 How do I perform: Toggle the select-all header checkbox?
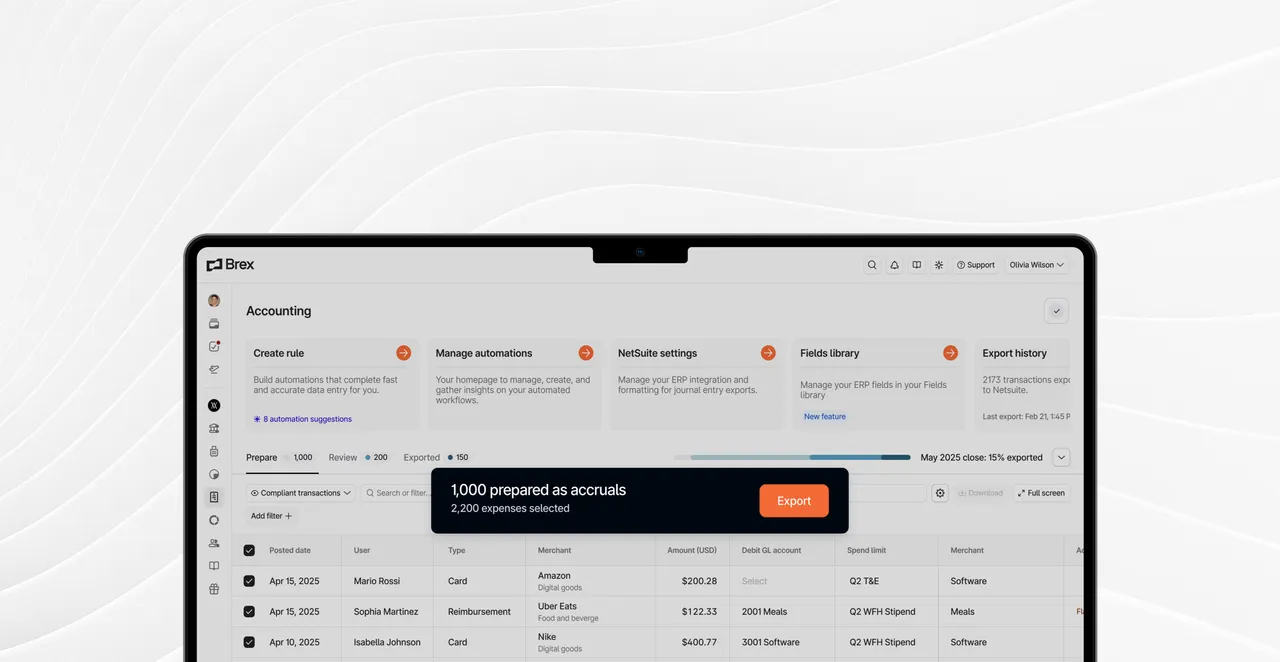click(x=249, y=550)
